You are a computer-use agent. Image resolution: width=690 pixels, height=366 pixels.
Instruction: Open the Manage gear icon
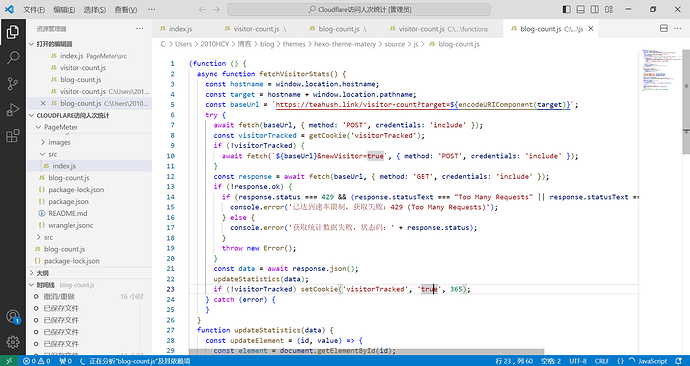(13, 342)
